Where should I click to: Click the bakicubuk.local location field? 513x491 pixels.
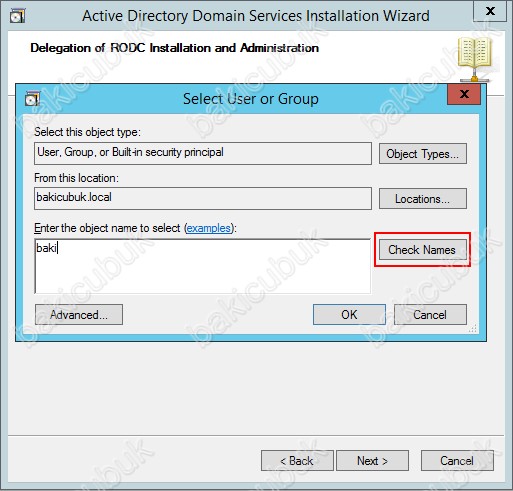pos(203,198)
